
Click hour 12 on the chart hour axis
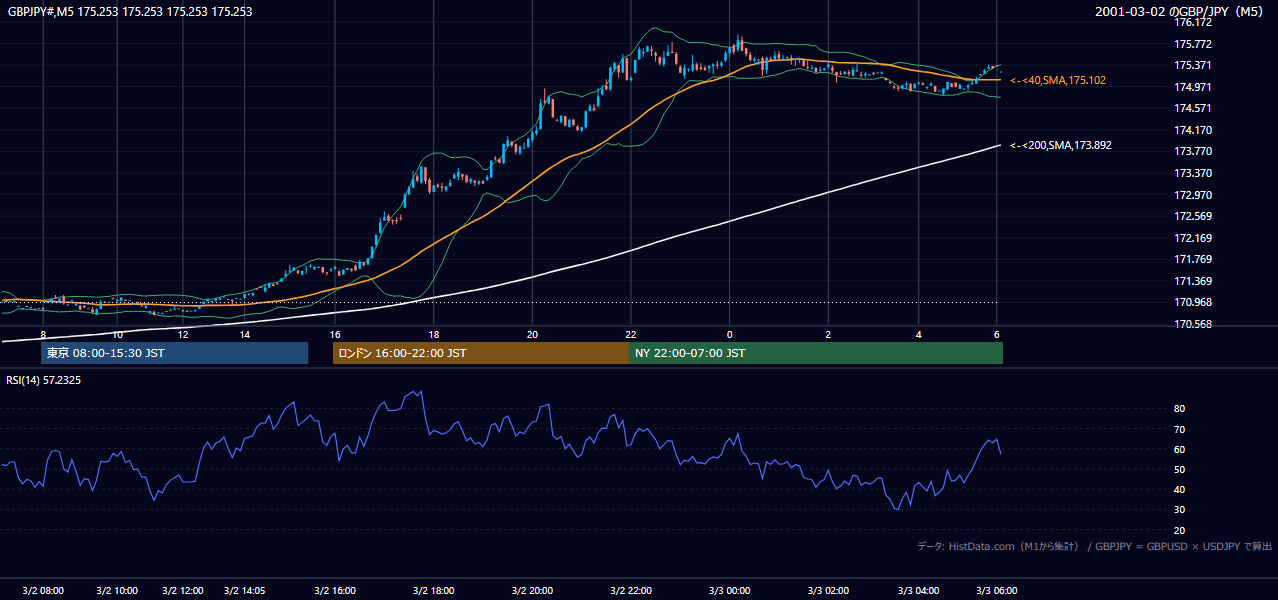[184, 334]
